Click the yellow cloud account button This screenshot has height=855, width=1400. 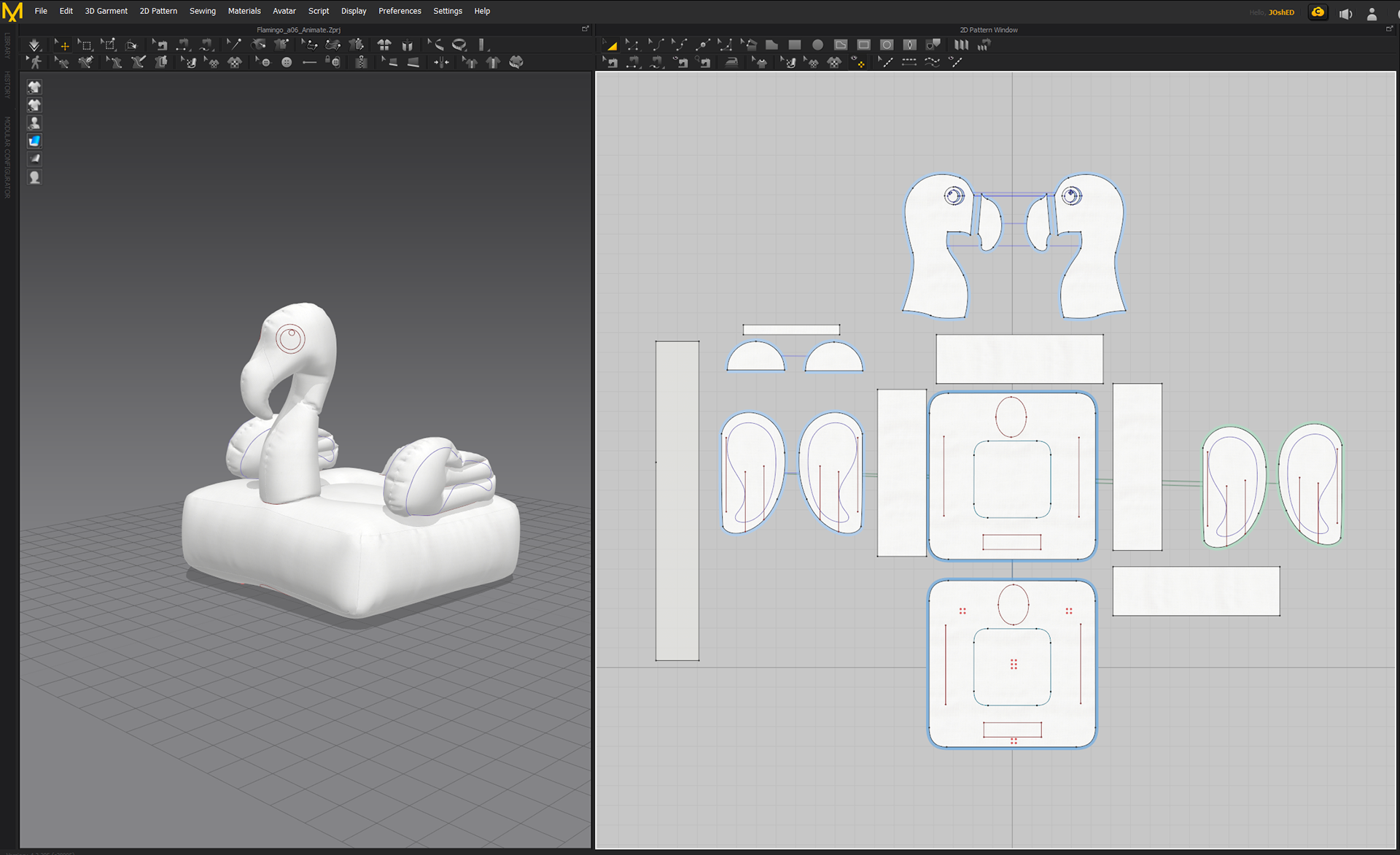[1318, 12]
